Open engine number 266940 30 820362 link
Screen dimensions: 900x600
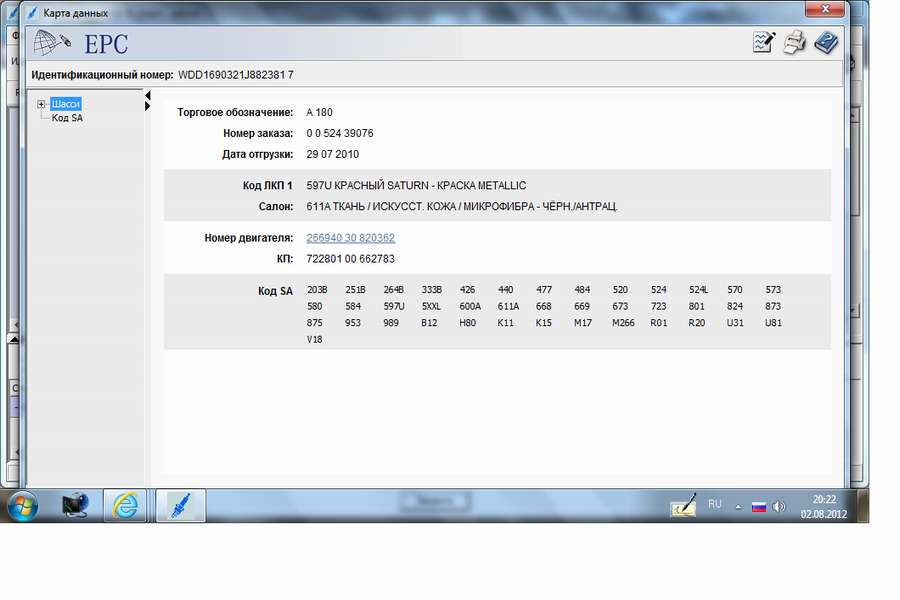click(350, 238)
